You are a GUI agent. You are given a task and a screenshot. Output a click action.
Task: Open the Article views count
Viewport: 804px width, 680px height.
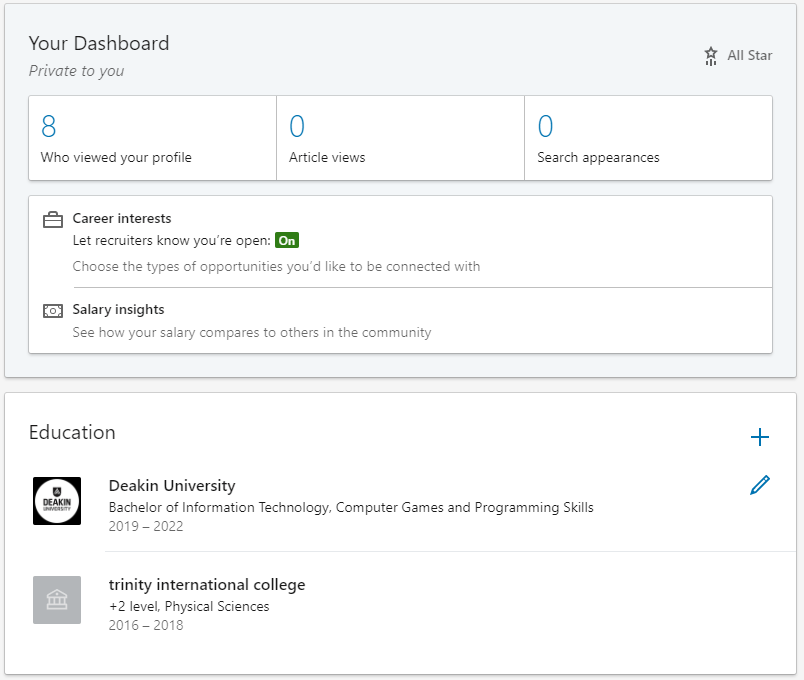(x=327, y=158)
